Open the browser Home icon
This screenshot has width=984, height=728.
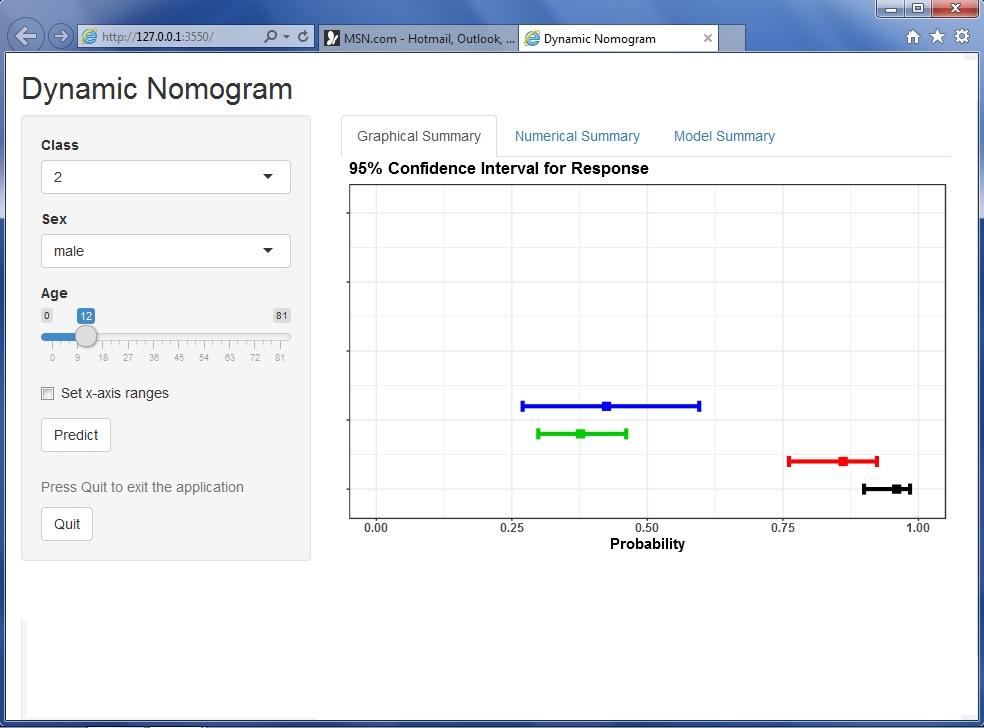tap(913, 36)
